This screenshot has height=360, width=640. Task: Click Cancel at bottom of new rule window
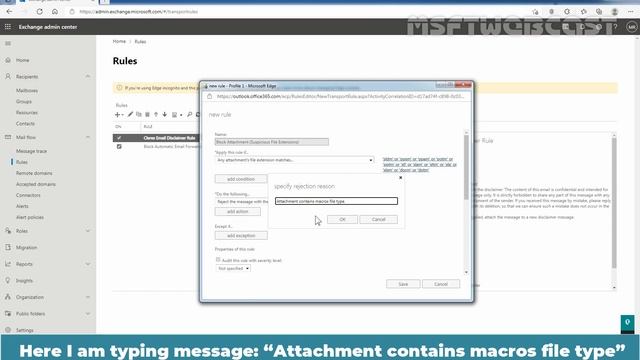click(x=441, y=284)
